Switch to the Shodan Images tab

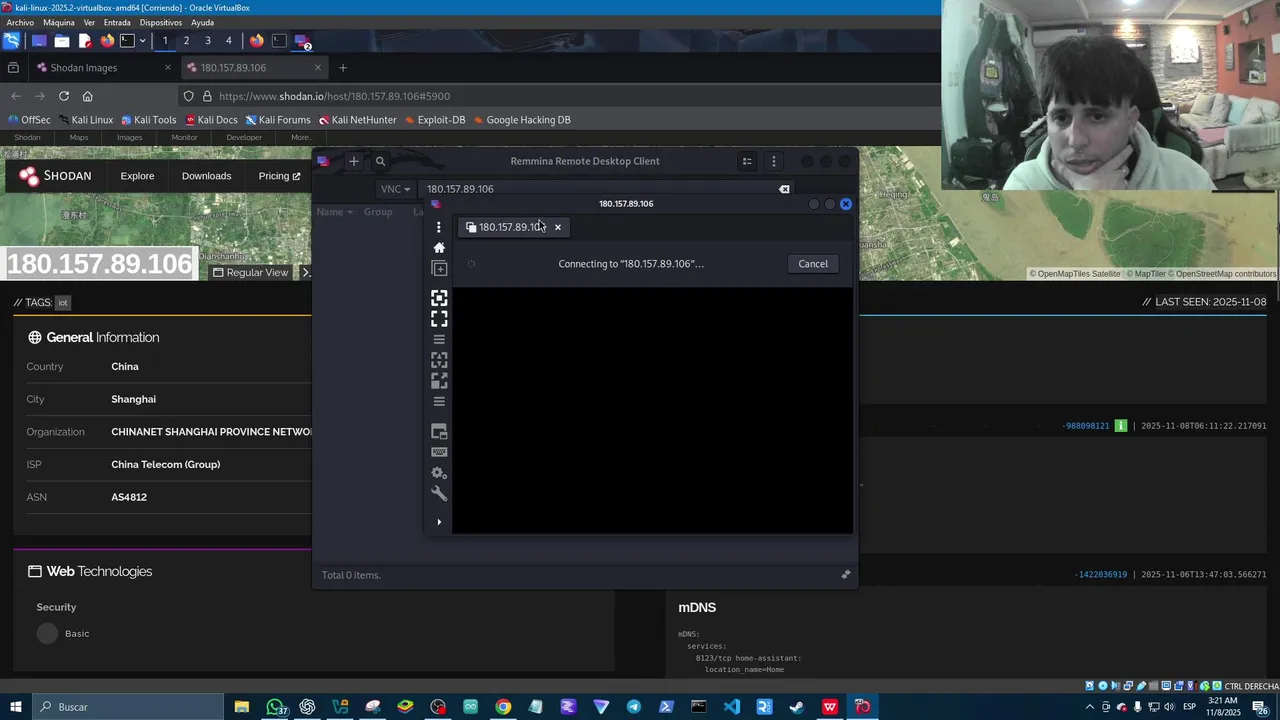tap(98, 68)
